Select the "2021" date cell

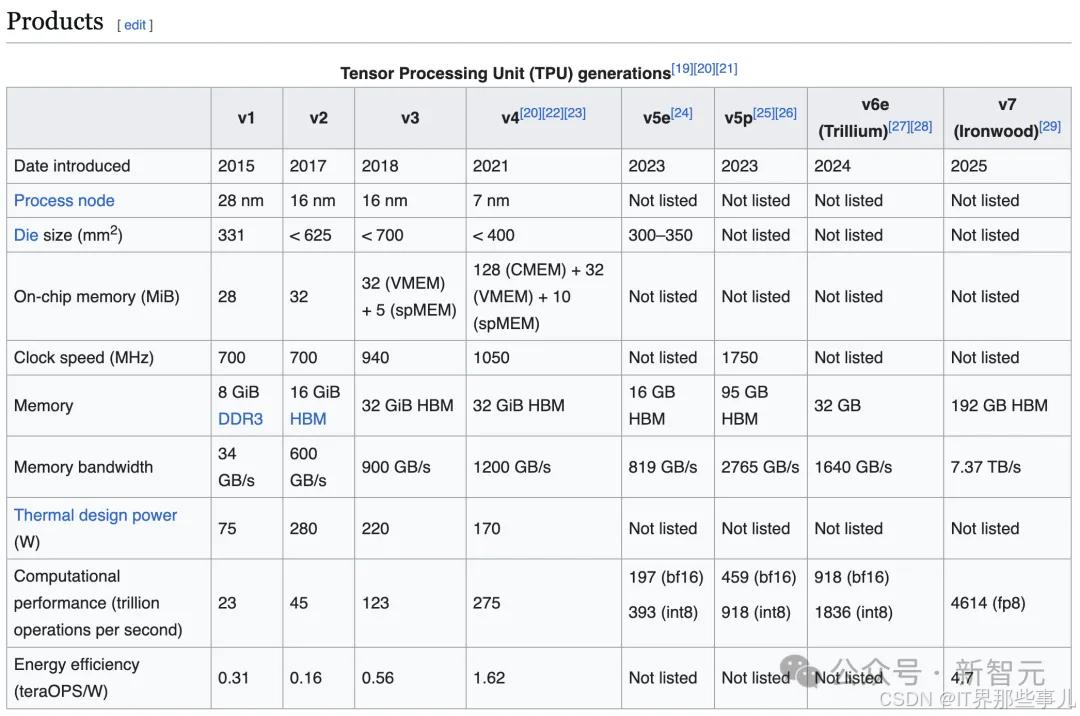pyautogui.click(x=543, y=166)
